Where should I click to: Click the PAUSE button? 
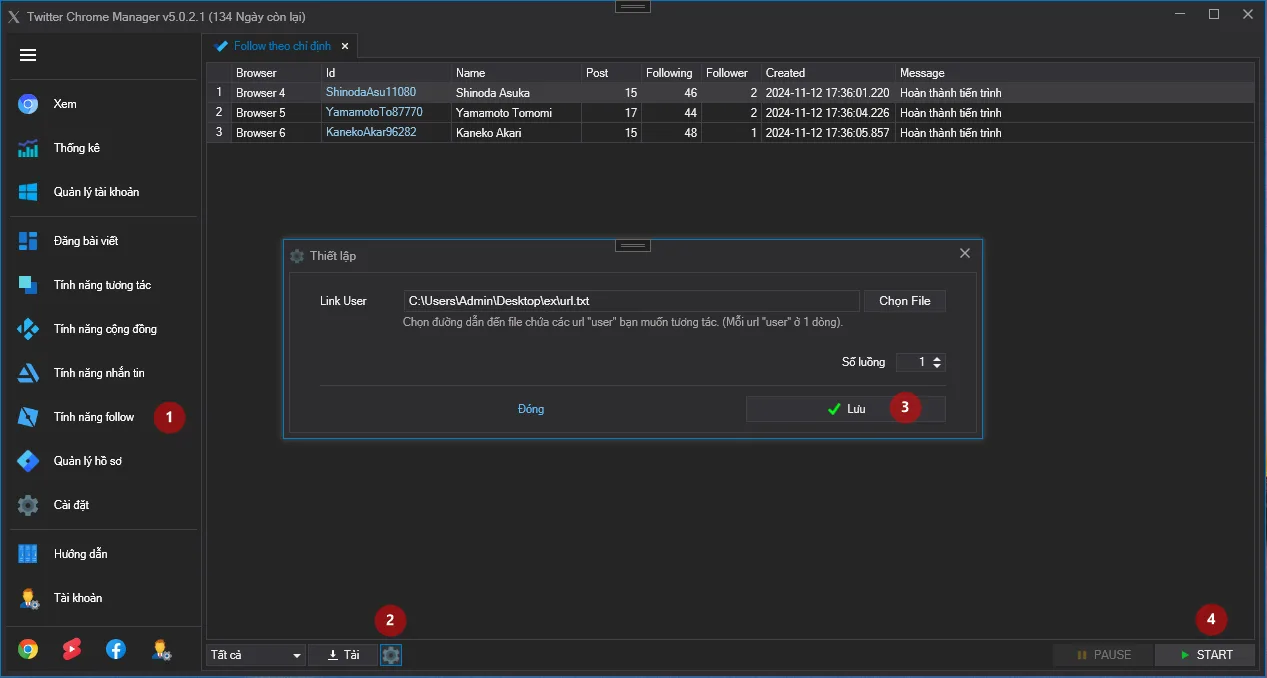(1103, 655)
